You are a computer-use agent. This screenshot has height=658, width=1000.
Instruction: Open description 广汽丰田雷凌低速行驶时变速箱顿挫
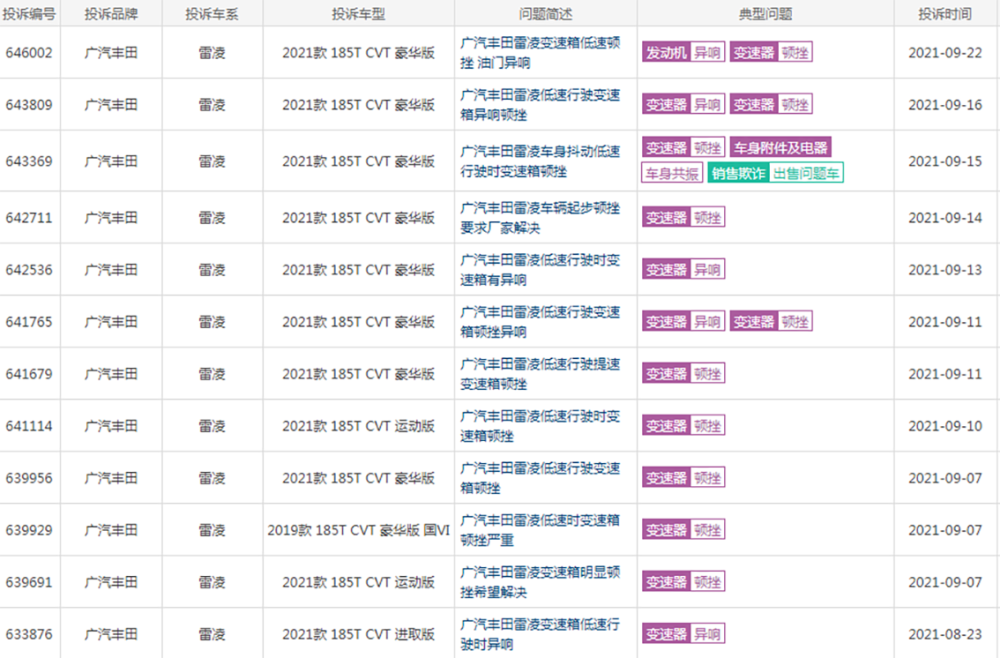tap(540, 426)
